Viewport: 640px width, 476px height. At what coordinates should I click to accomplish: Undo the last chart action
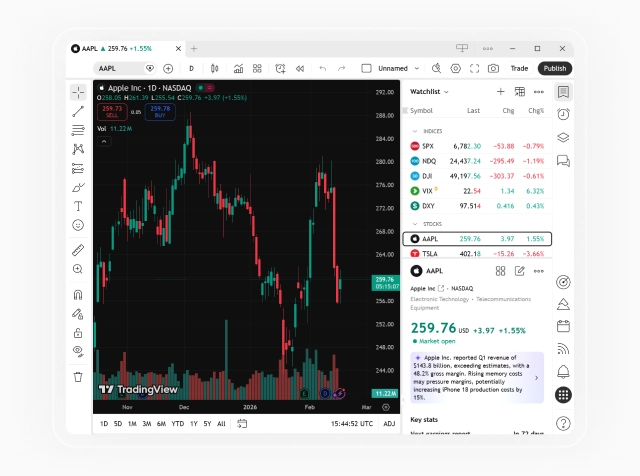[x=323, y=69]
